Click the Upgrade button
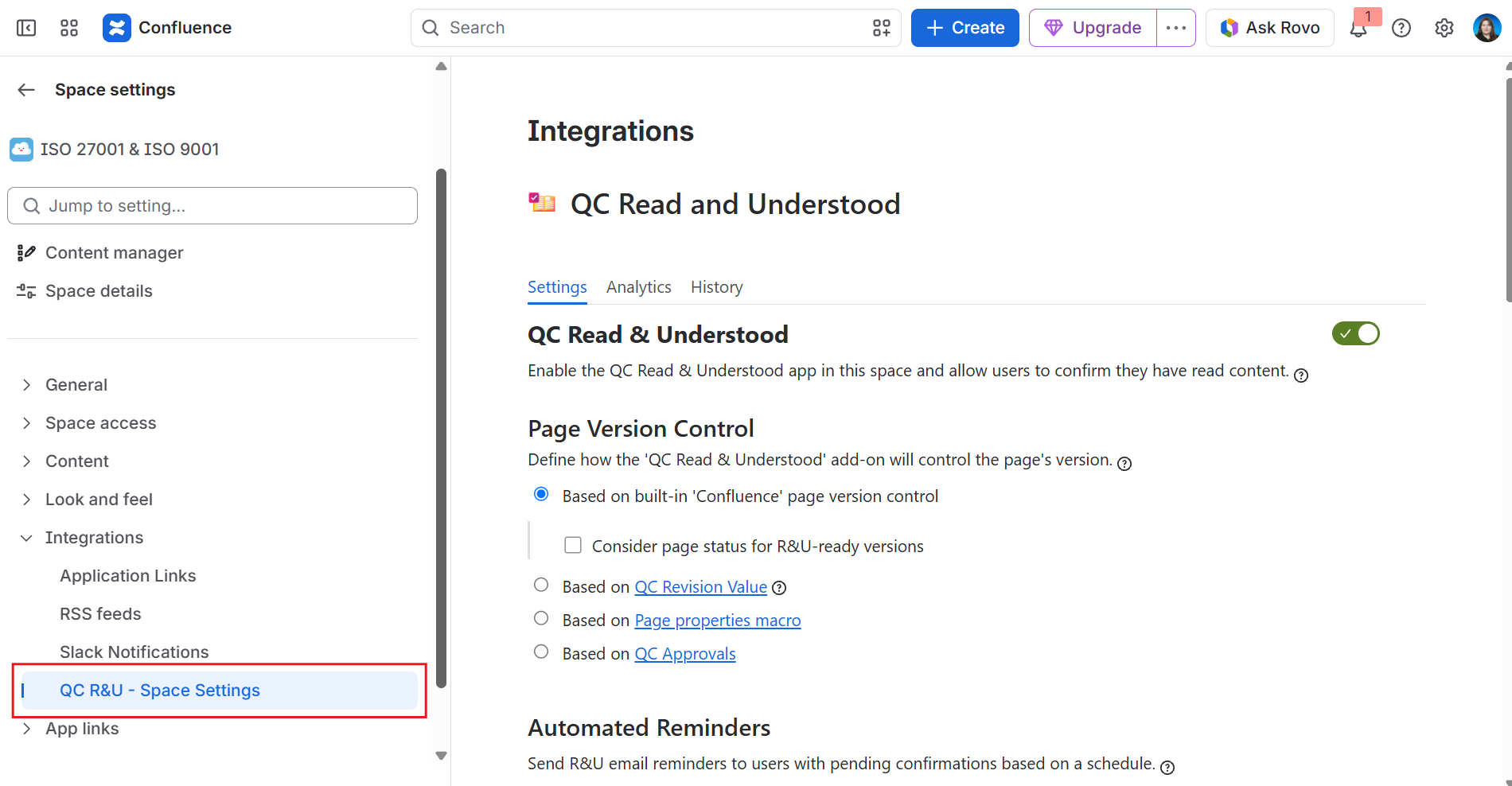1512x786 pixels. tap(1093, 28)
